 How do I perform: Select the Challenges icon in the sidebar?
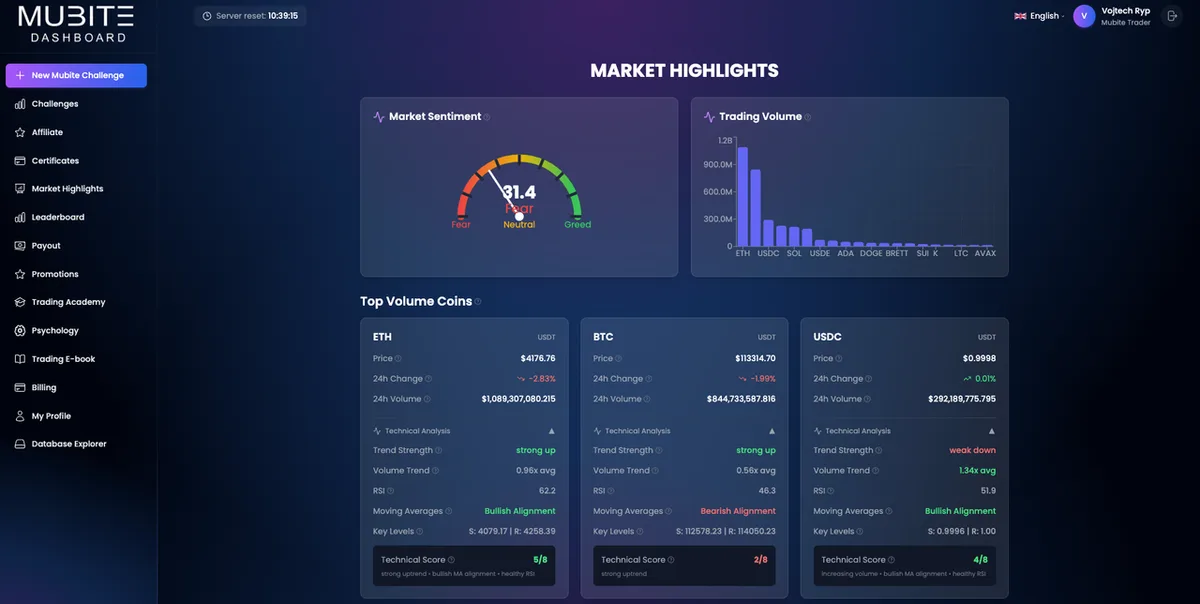pyautogui.click(x=18, y=103)
